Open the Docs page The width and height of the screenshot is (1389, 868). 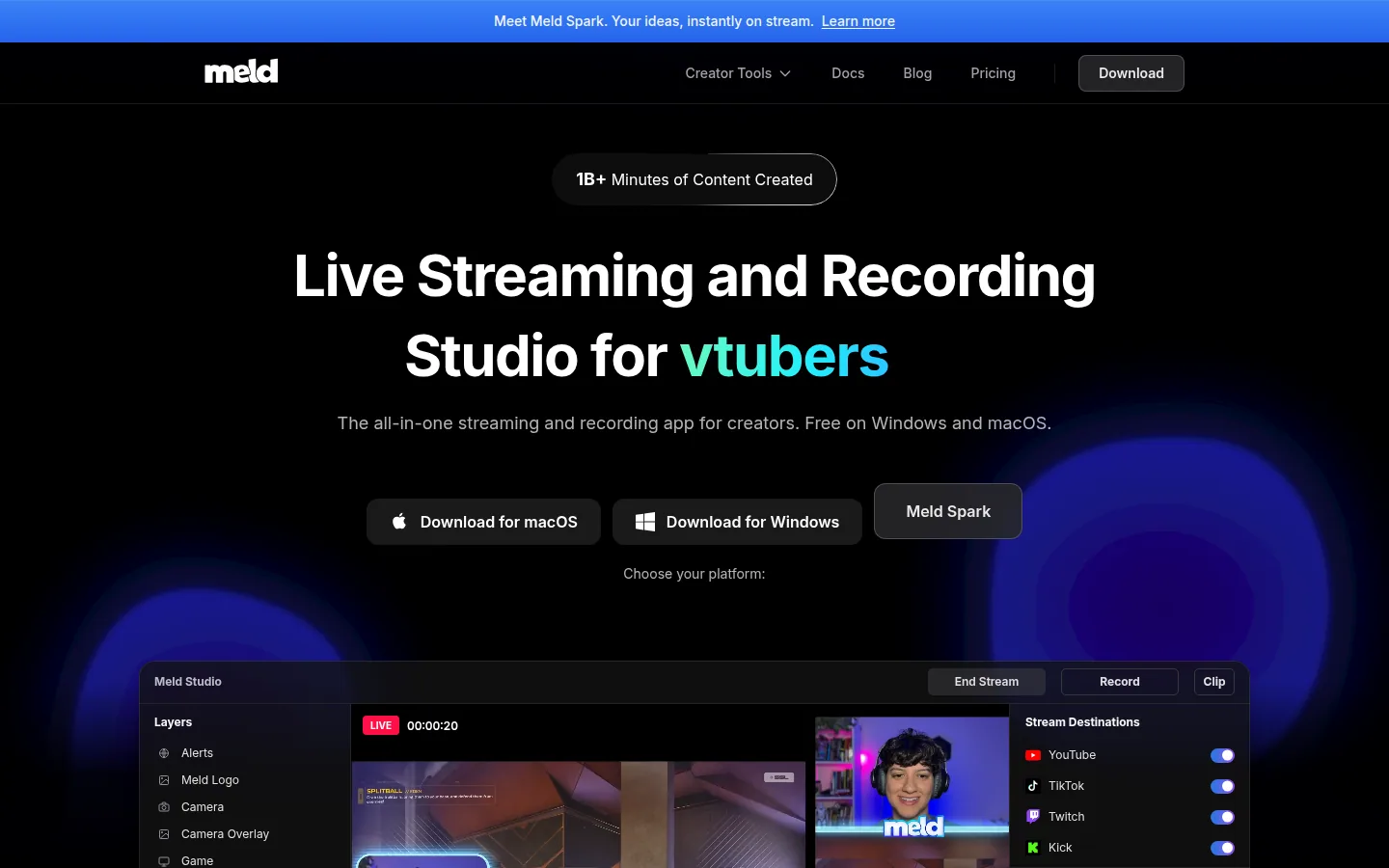pyautogui.click(x=848, y=73)
